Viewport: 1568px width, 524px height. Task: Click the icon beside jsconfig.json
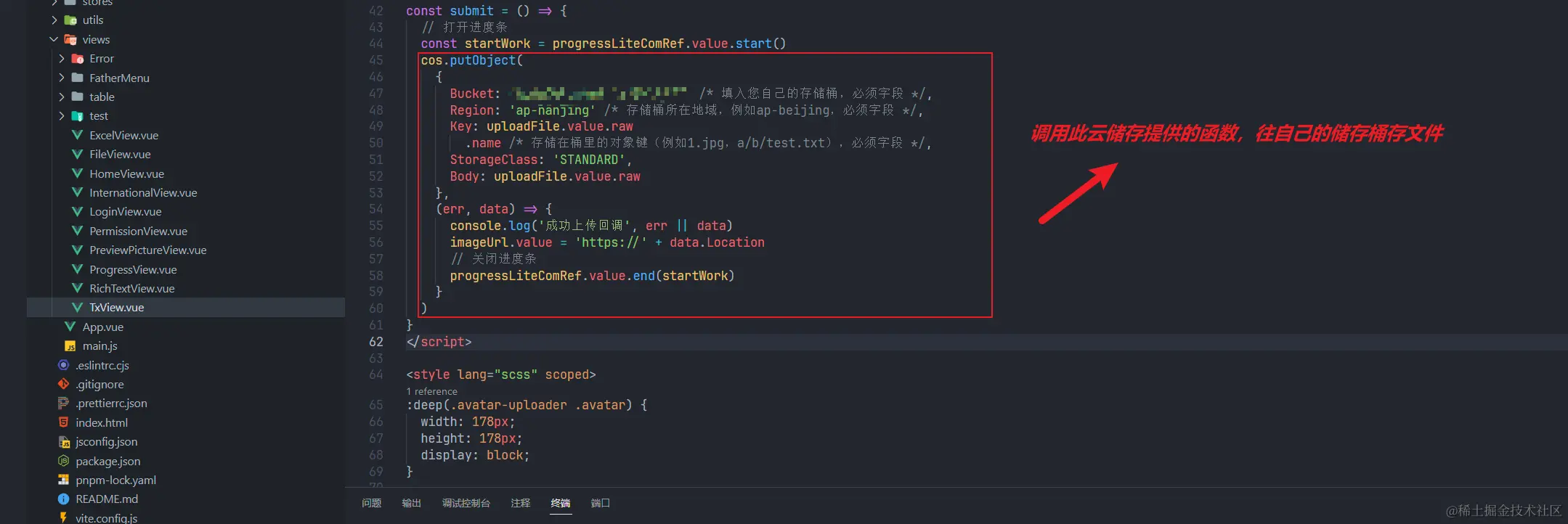pos(64,441)
